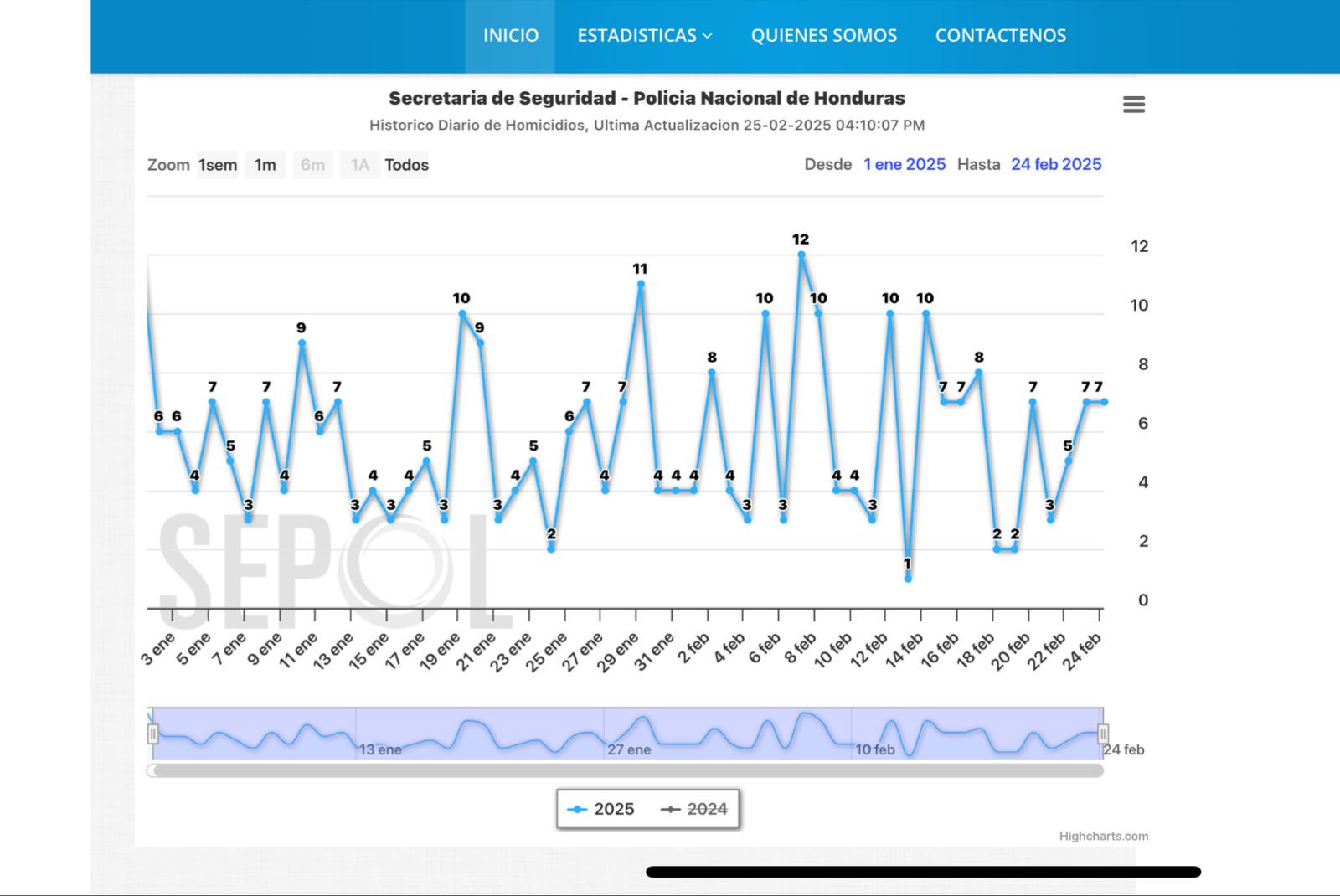
Task: Expand the ESTADISTICAS dropdown menu
Action: tap(644, 35)
